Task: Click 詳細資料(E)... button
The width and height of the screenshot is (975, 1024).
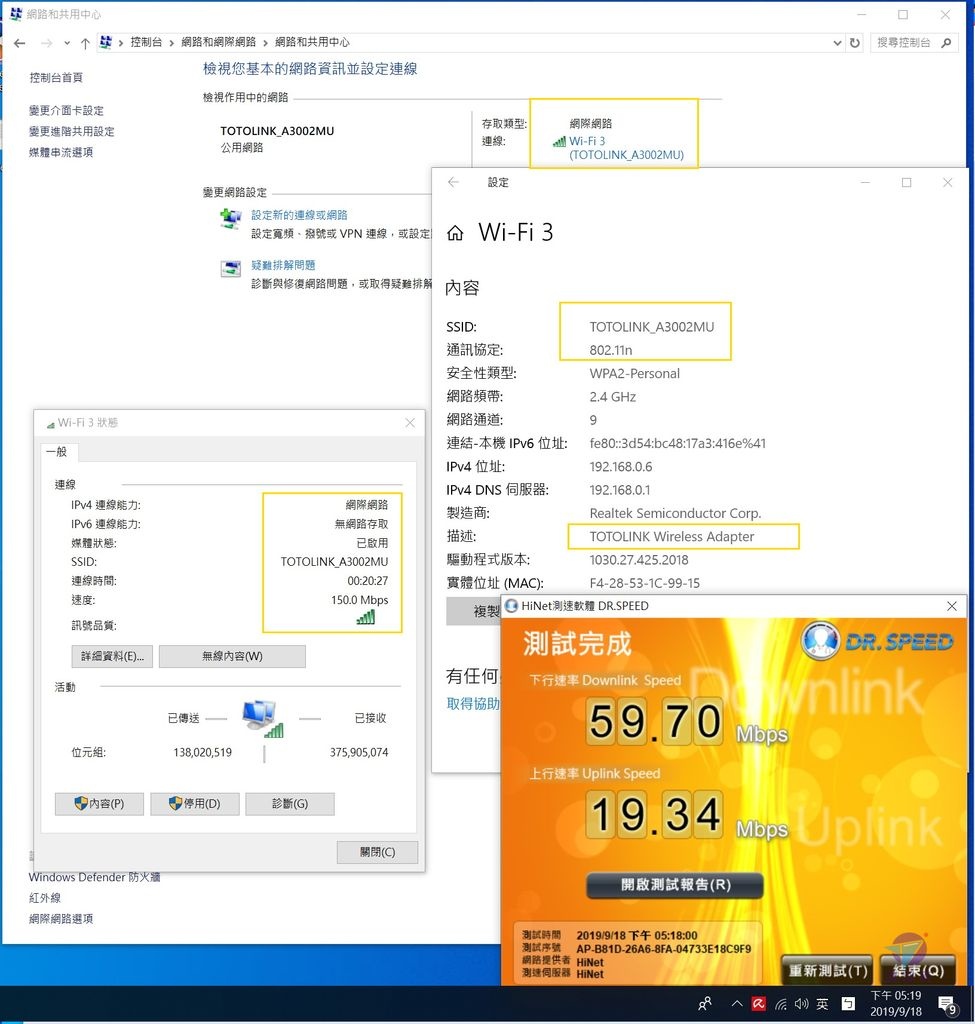Action: pos(112,656)
